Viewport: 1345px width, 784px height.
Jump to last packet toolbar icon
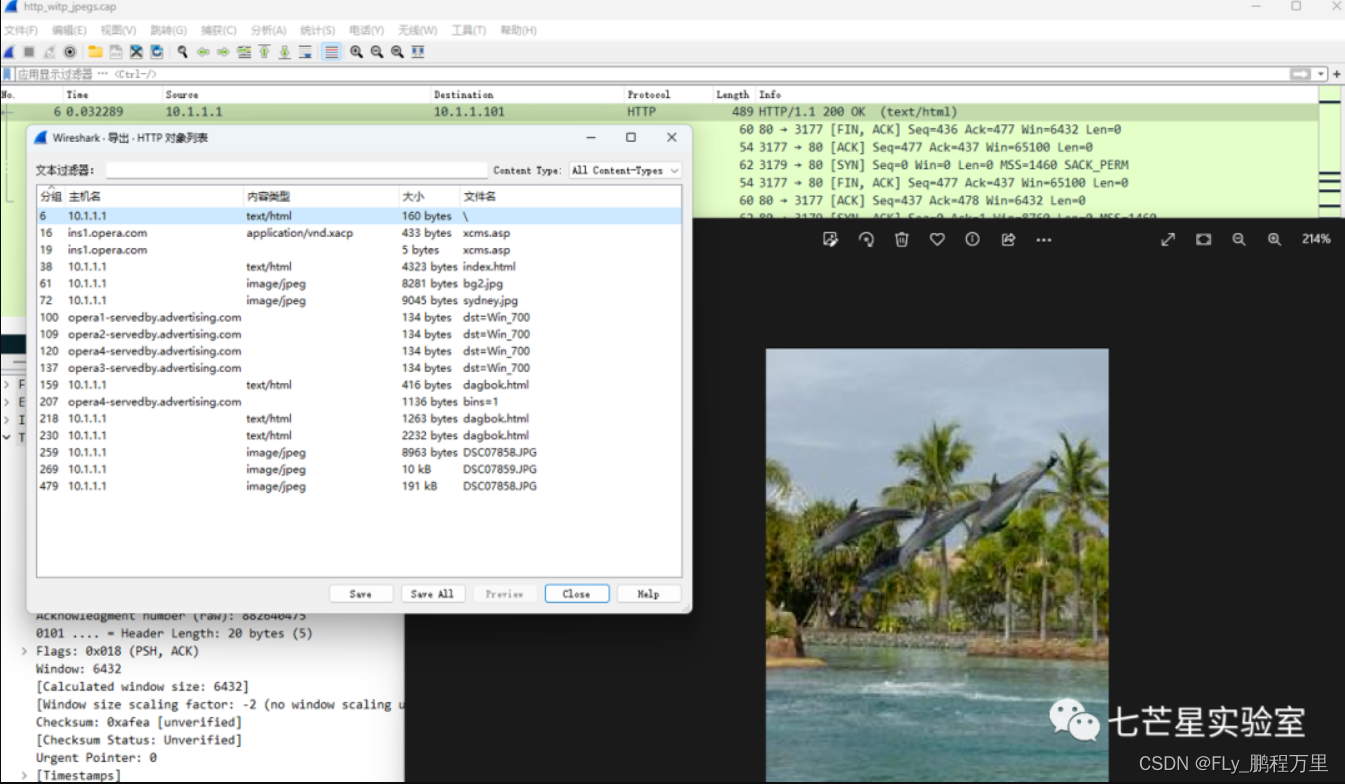pos(285,52)
